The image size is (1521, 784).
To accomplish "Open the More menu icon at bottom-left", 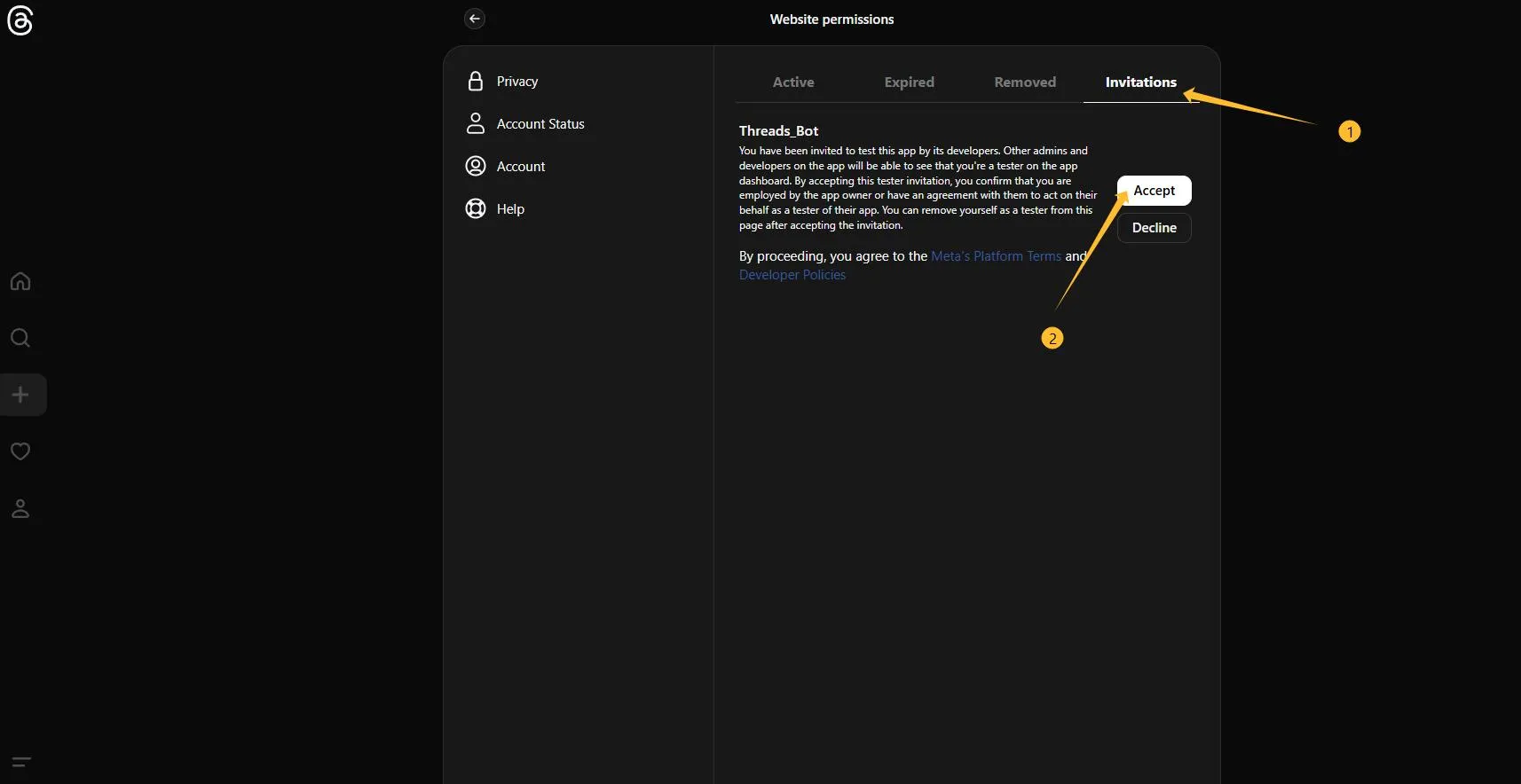I will [x=21, y=762].
